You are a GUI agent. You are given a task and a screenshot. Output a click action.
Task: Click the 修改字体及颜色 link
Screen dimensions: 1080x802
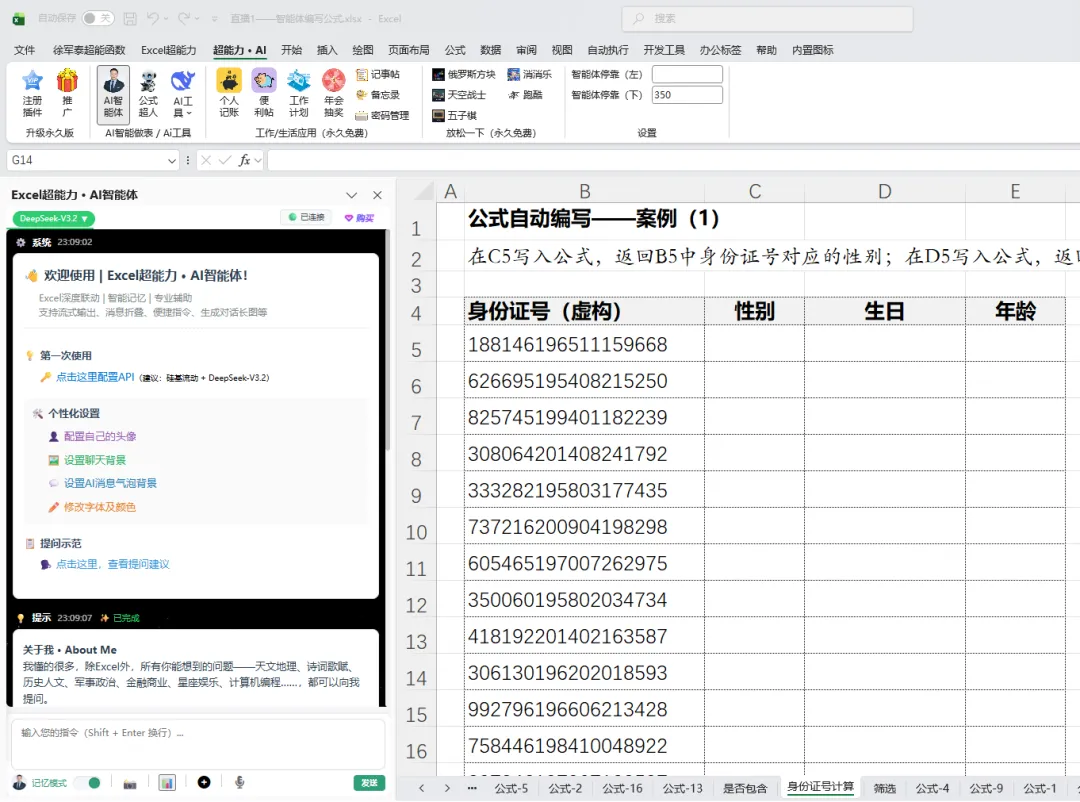point(100,507)
